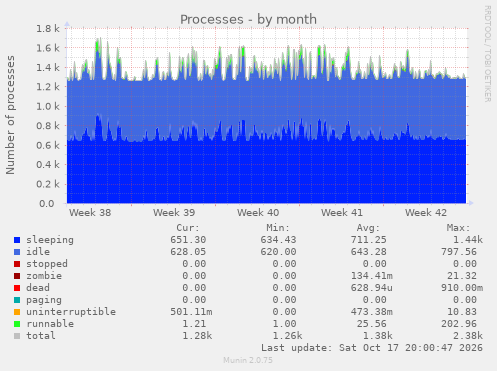Click the zombie legend color swatch
Image resolution: width=497 pixels, height=371 pixels.
coord(17,276)
